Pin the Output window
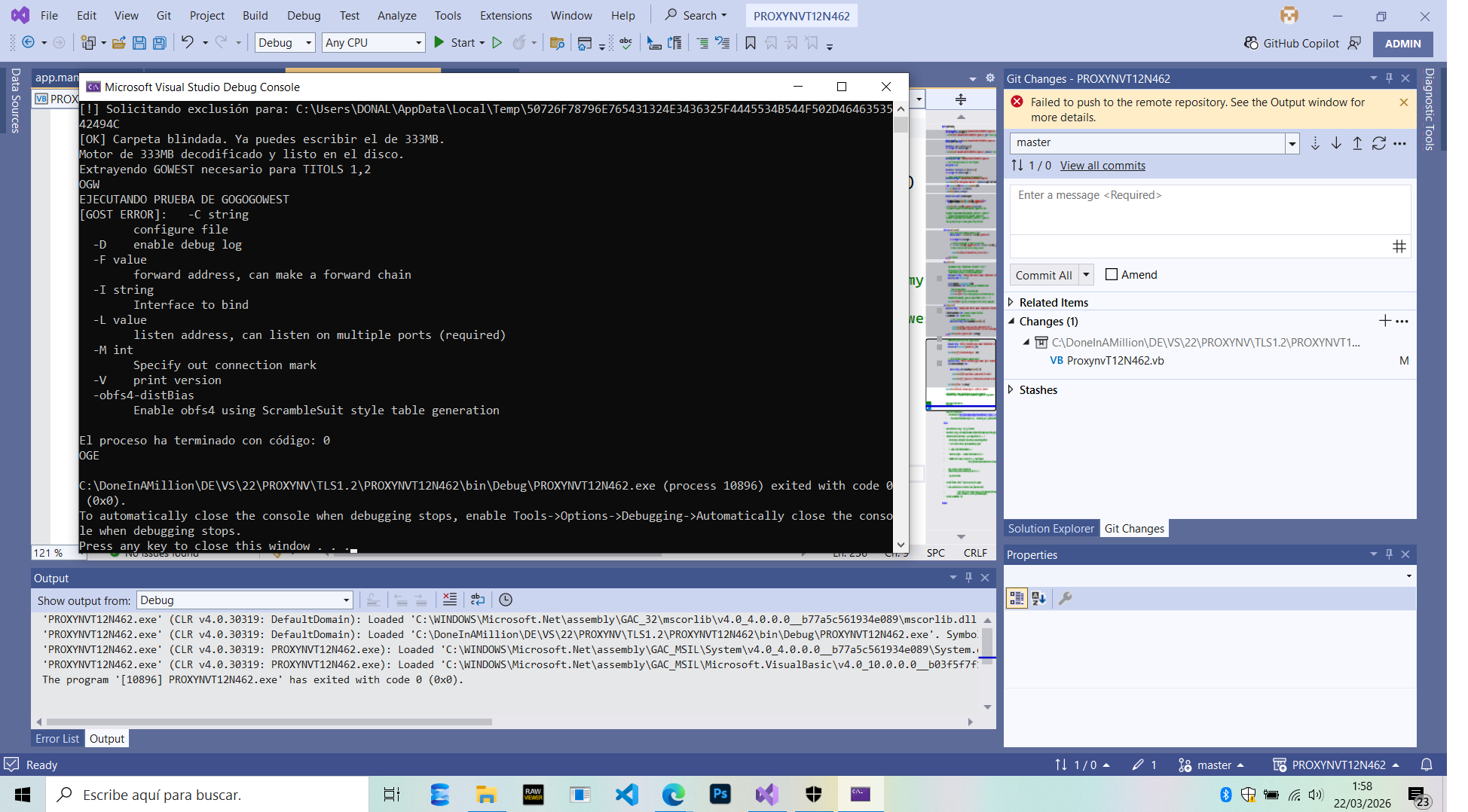 969,578
